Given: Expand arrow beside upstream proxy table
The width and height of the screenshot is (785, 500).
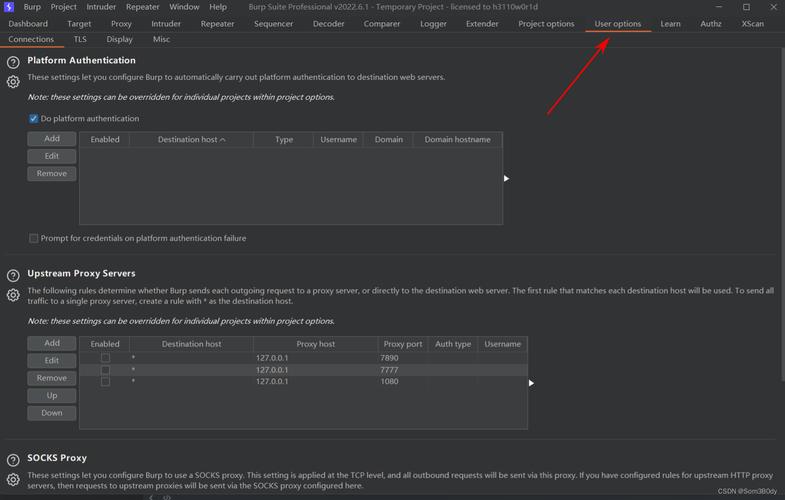Looking at the screenshot, I should pyautogui.click(x=531, y=383).
